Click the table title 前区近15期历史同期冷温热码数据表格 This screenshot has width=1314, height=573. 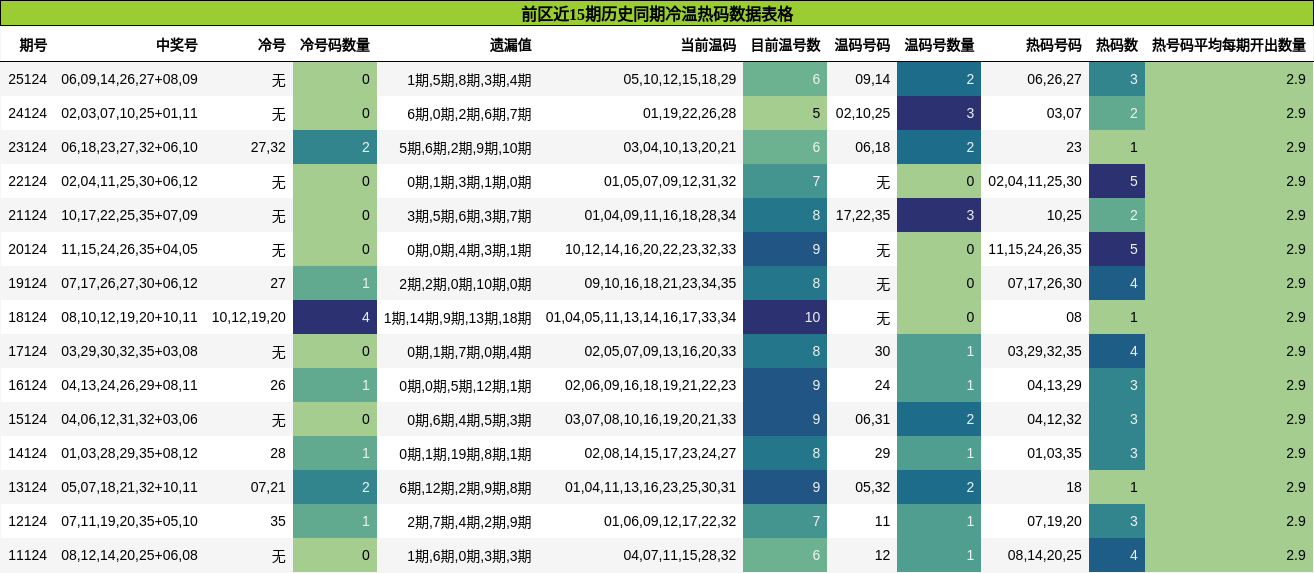coord(657,14)
